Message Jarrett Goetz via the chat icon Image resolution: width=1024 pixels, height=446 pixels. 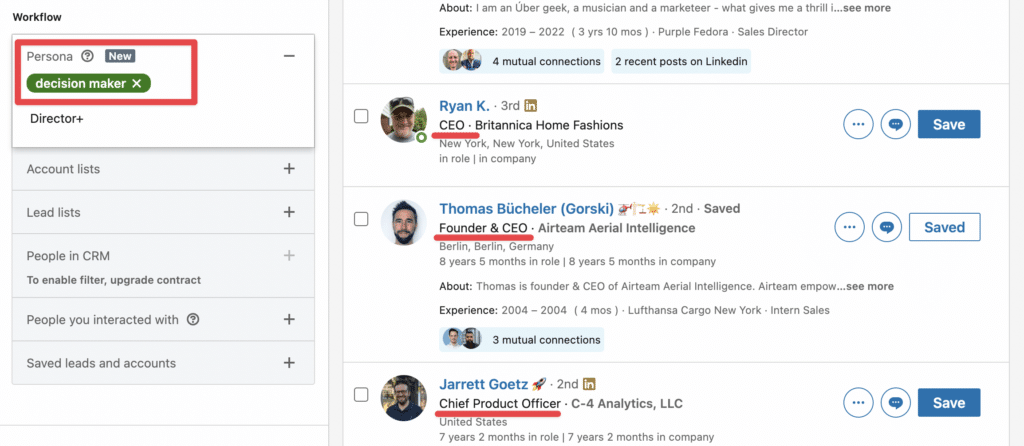[x=895, y=402]
